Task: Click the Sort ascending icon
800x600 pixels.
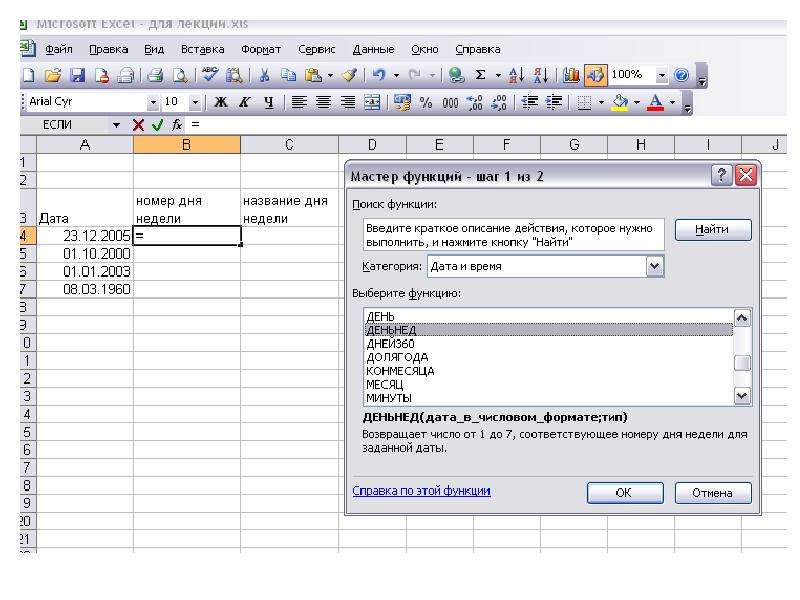Action: pyautogui.click(x=516, y=75)
